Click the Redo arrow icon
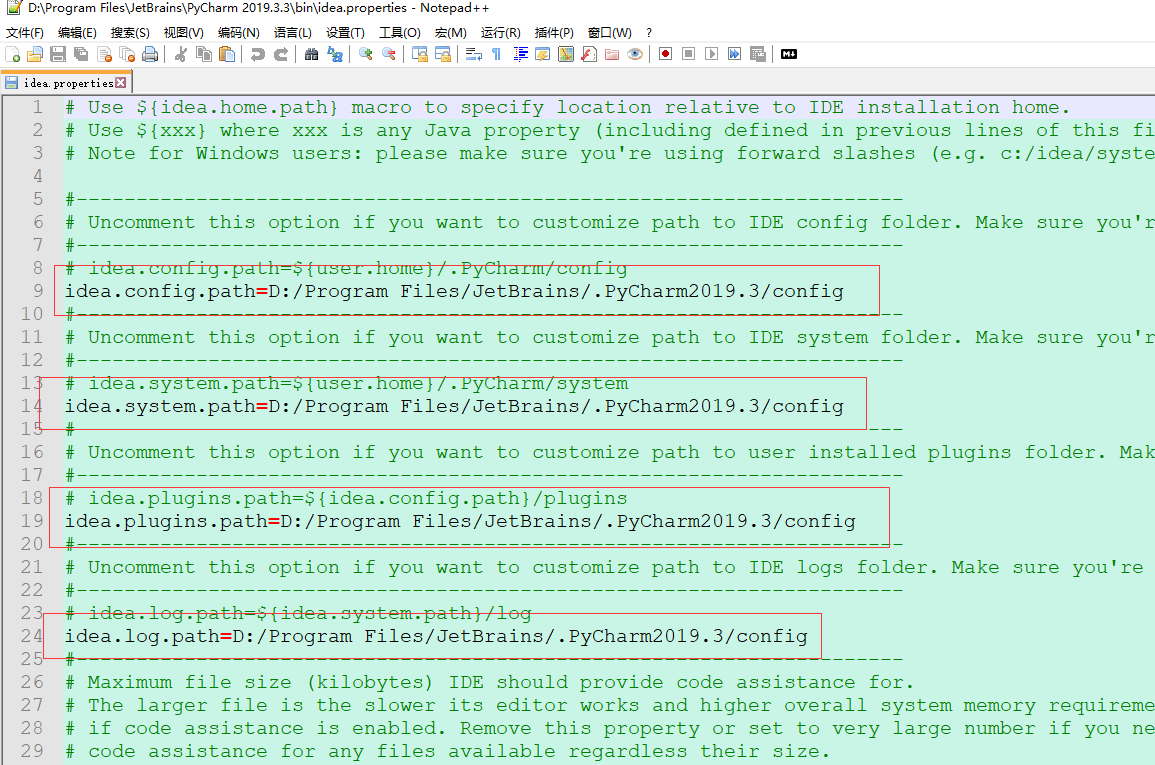The image size is (1155, 765). [281, 54]
